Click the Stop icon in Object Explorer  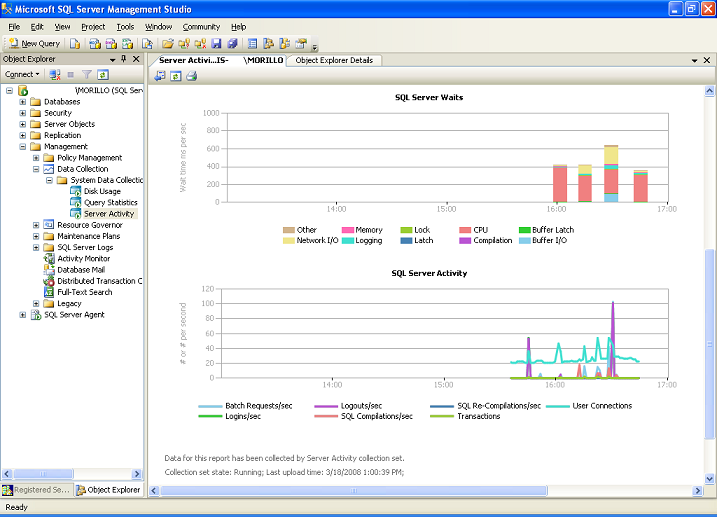click(70, 75)
